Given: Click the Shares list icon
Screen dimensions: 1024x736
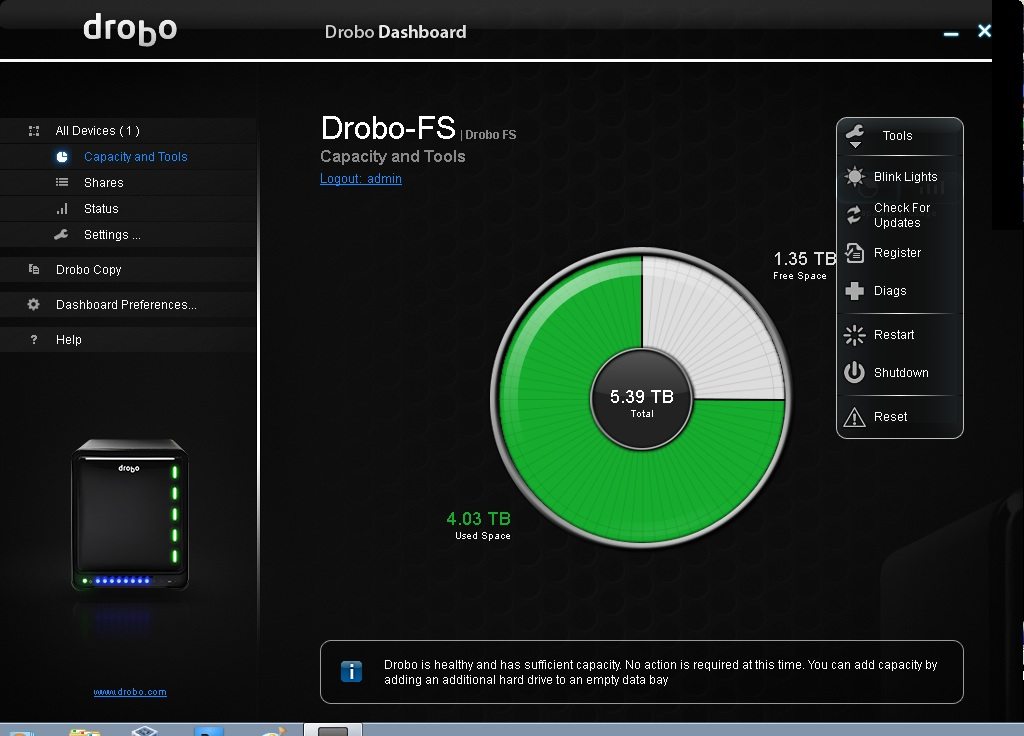Looking at the screenshot, I should coord(62,182).
